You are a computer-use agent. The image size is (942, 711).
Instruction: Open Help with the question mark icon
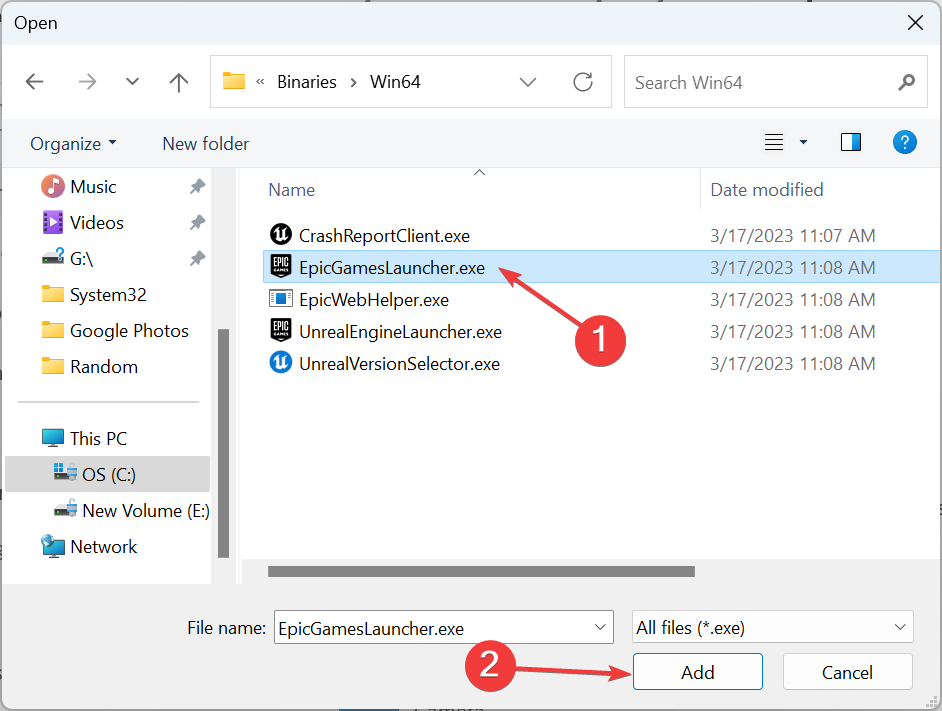pyautogui.click(x=905, y=142)
